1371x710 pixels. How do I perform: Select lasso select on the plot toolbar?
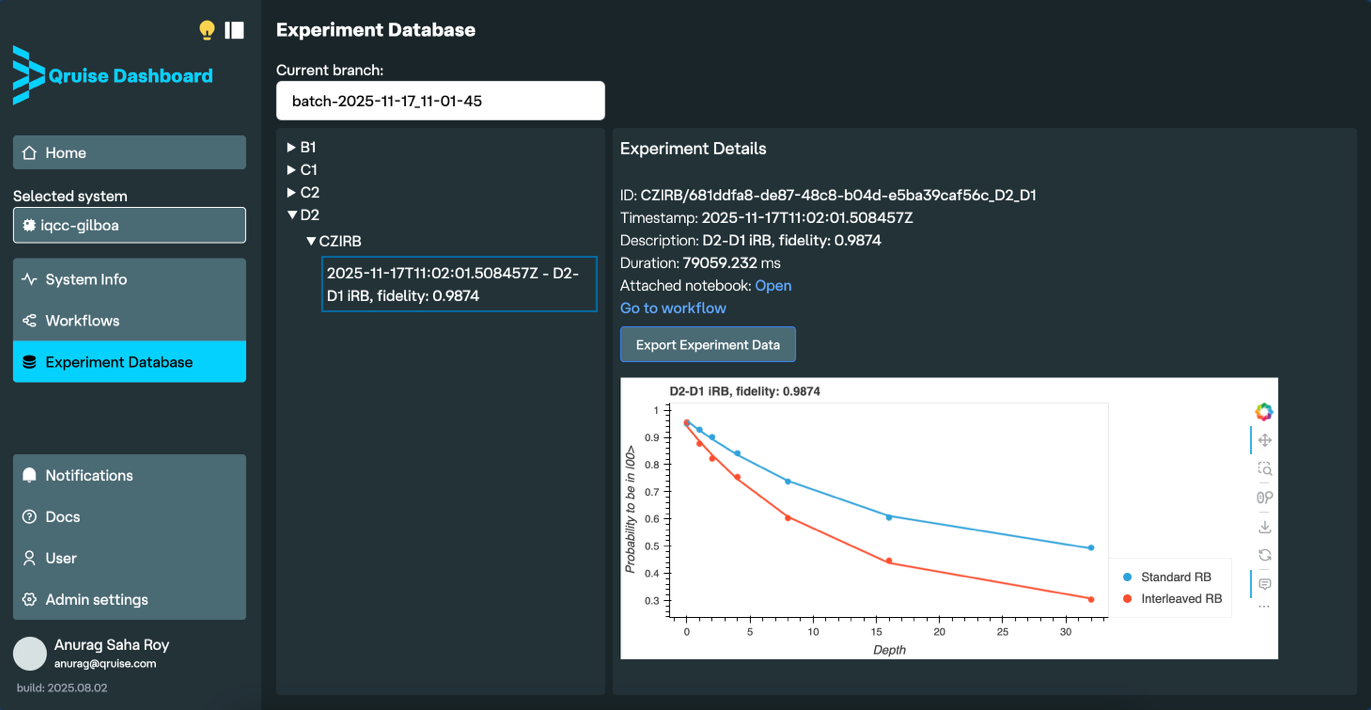[1264, 497]
